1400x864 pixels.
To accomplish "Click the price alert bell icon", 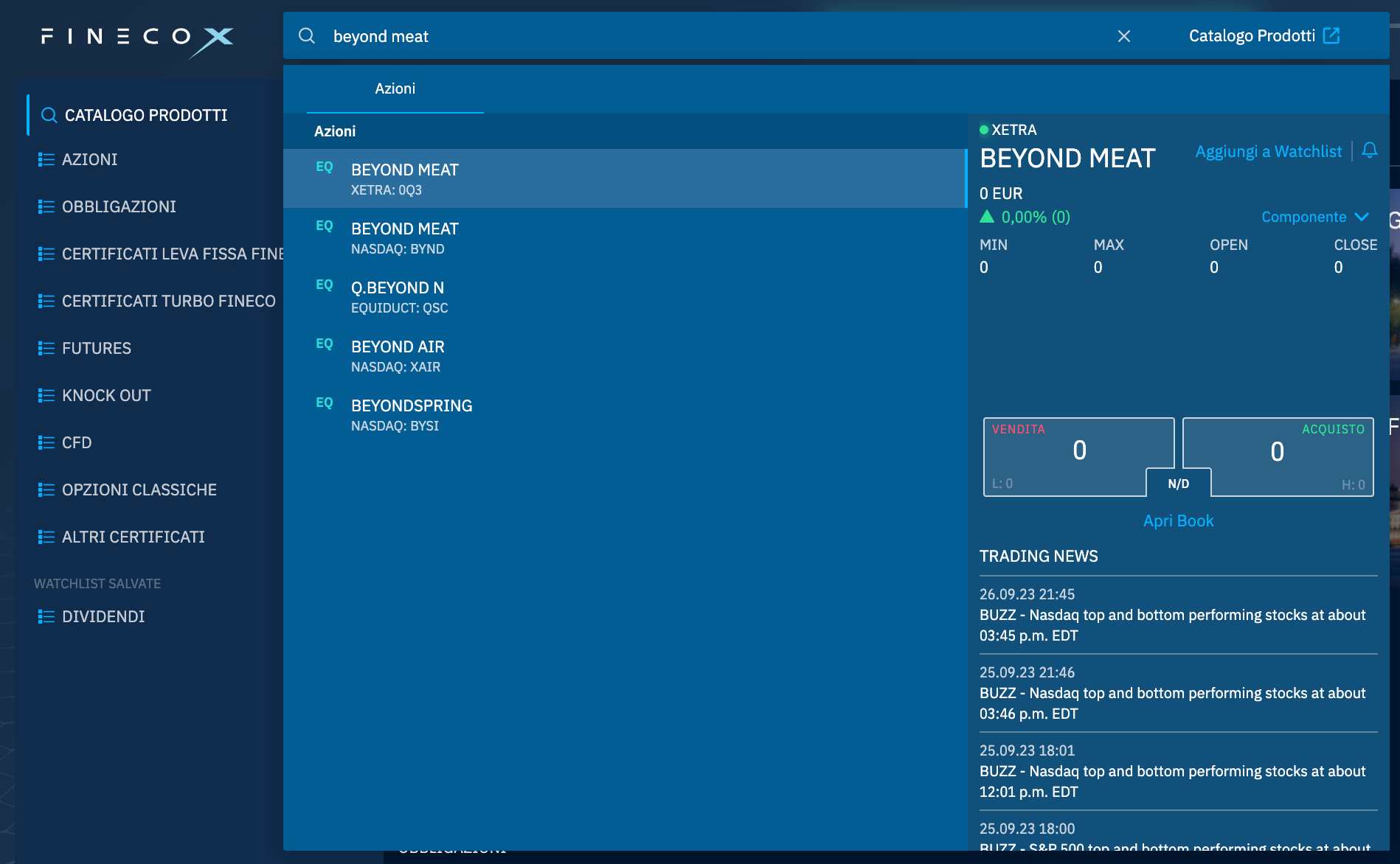I will pyautogui.click(x=1369, y=150).
